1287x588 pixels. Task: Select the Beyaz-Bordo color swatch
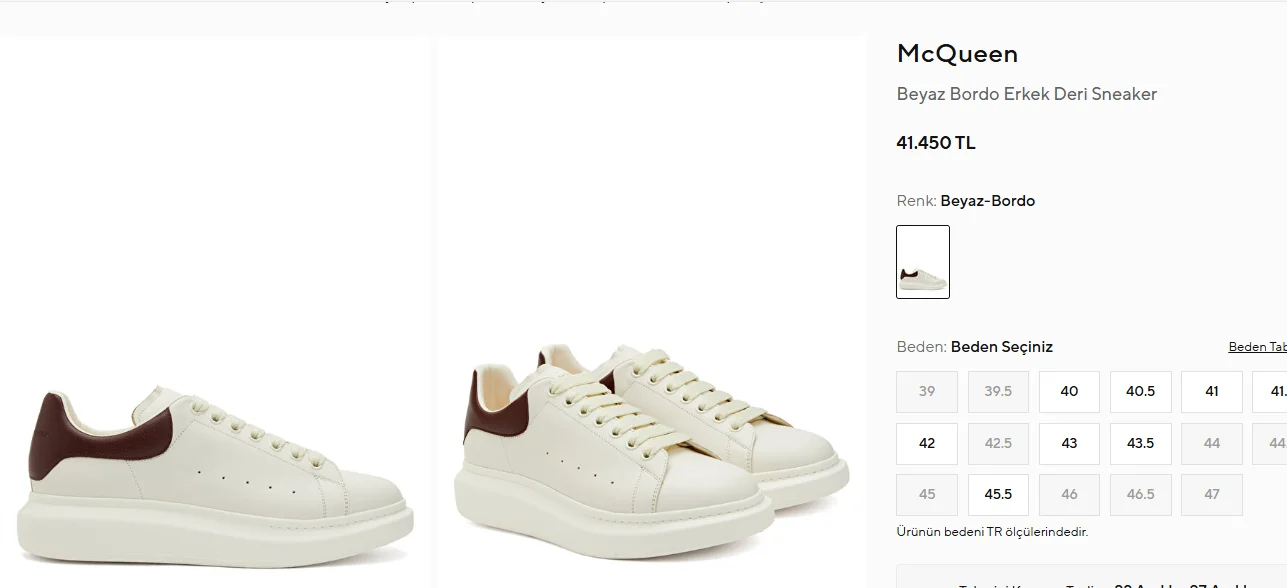point(922,262)
